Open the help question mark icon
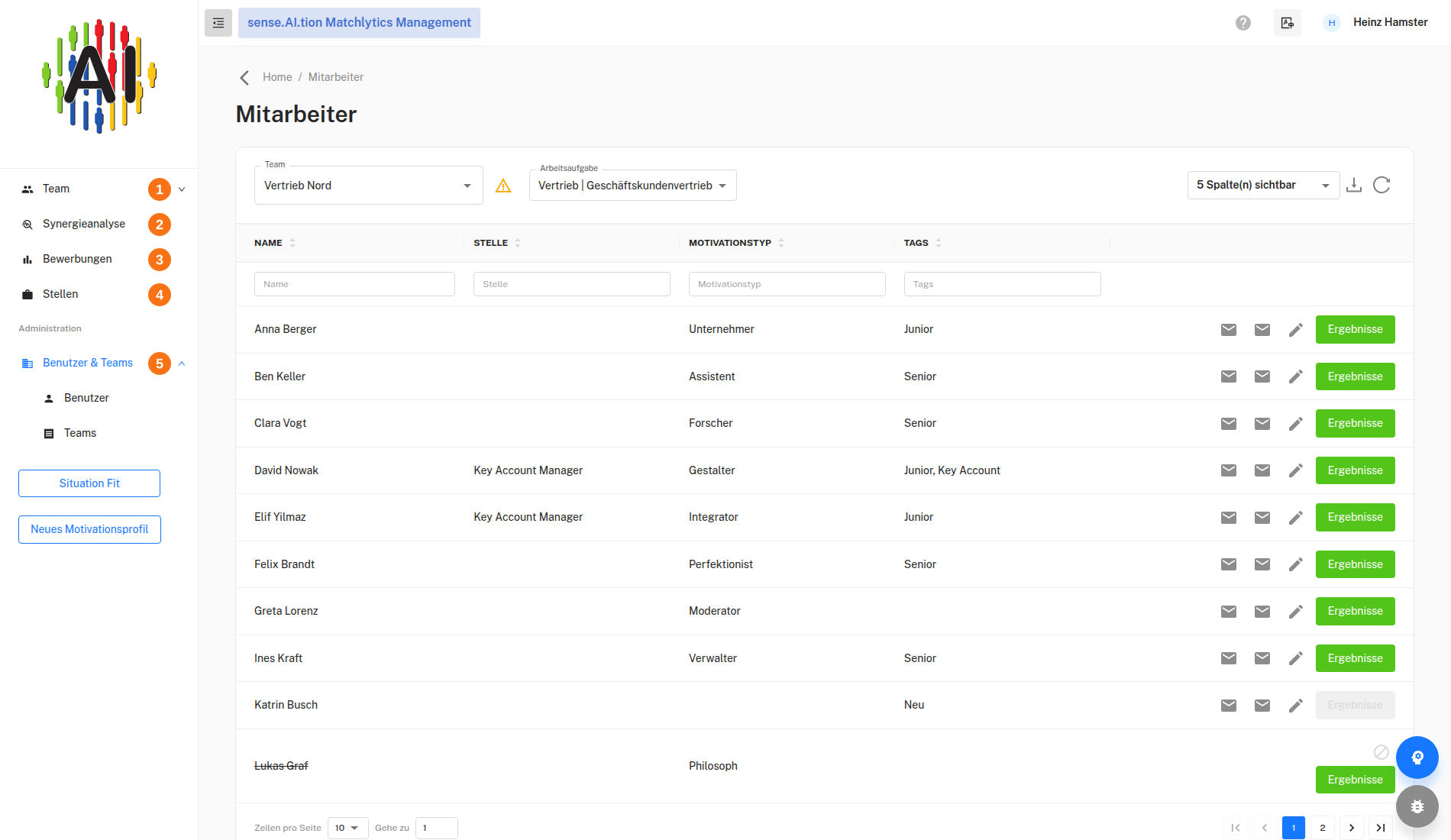Viewport: 1451px width, 840px height. pos(1243,23)
